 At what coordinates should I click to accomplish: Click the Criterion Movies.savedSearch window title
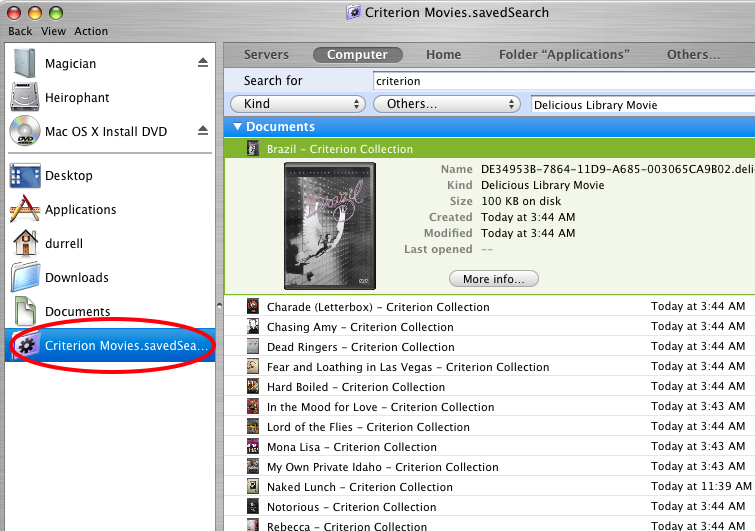456,12
